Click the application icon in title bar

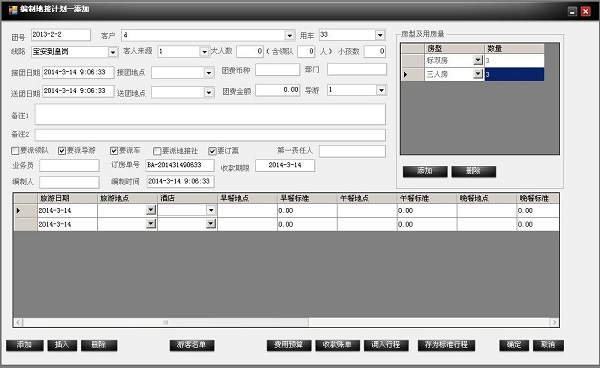[13, 10]
